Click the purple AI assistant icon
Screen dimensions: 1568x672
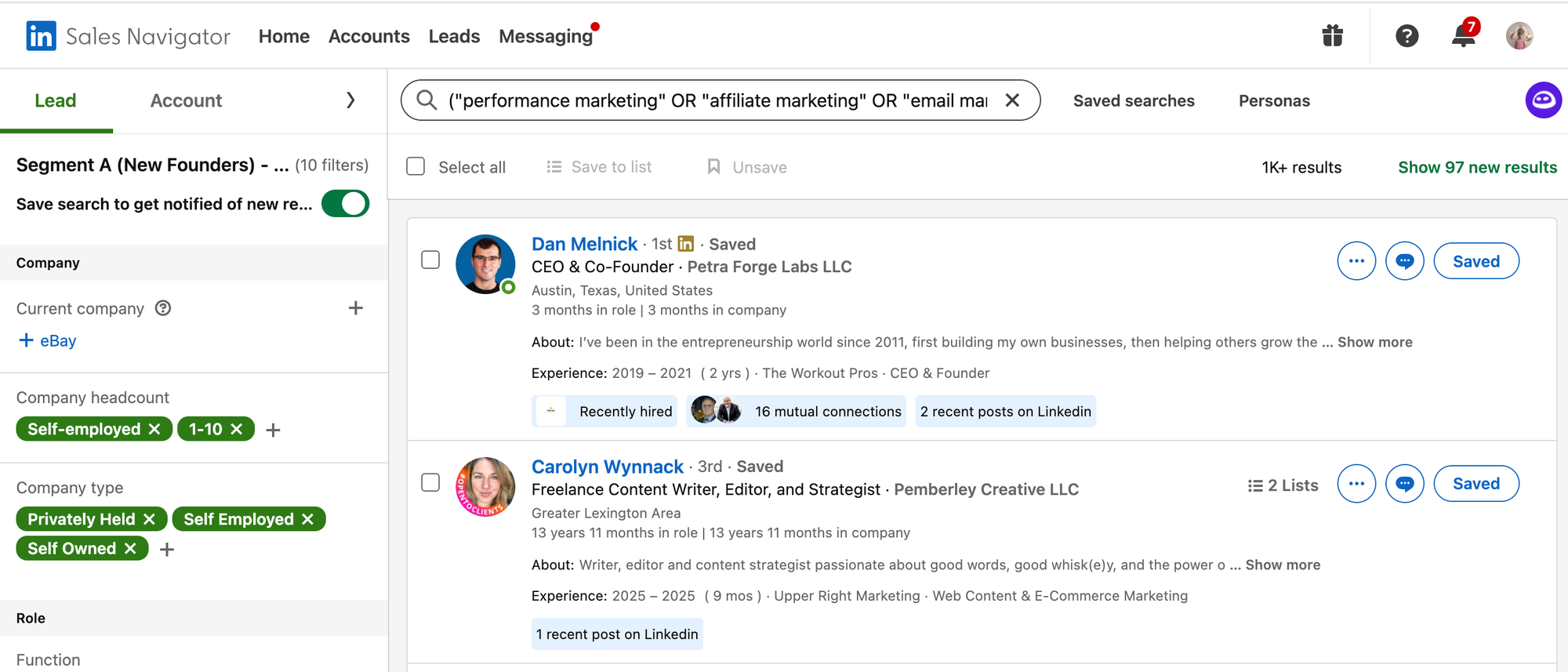tap(1543, 100)
